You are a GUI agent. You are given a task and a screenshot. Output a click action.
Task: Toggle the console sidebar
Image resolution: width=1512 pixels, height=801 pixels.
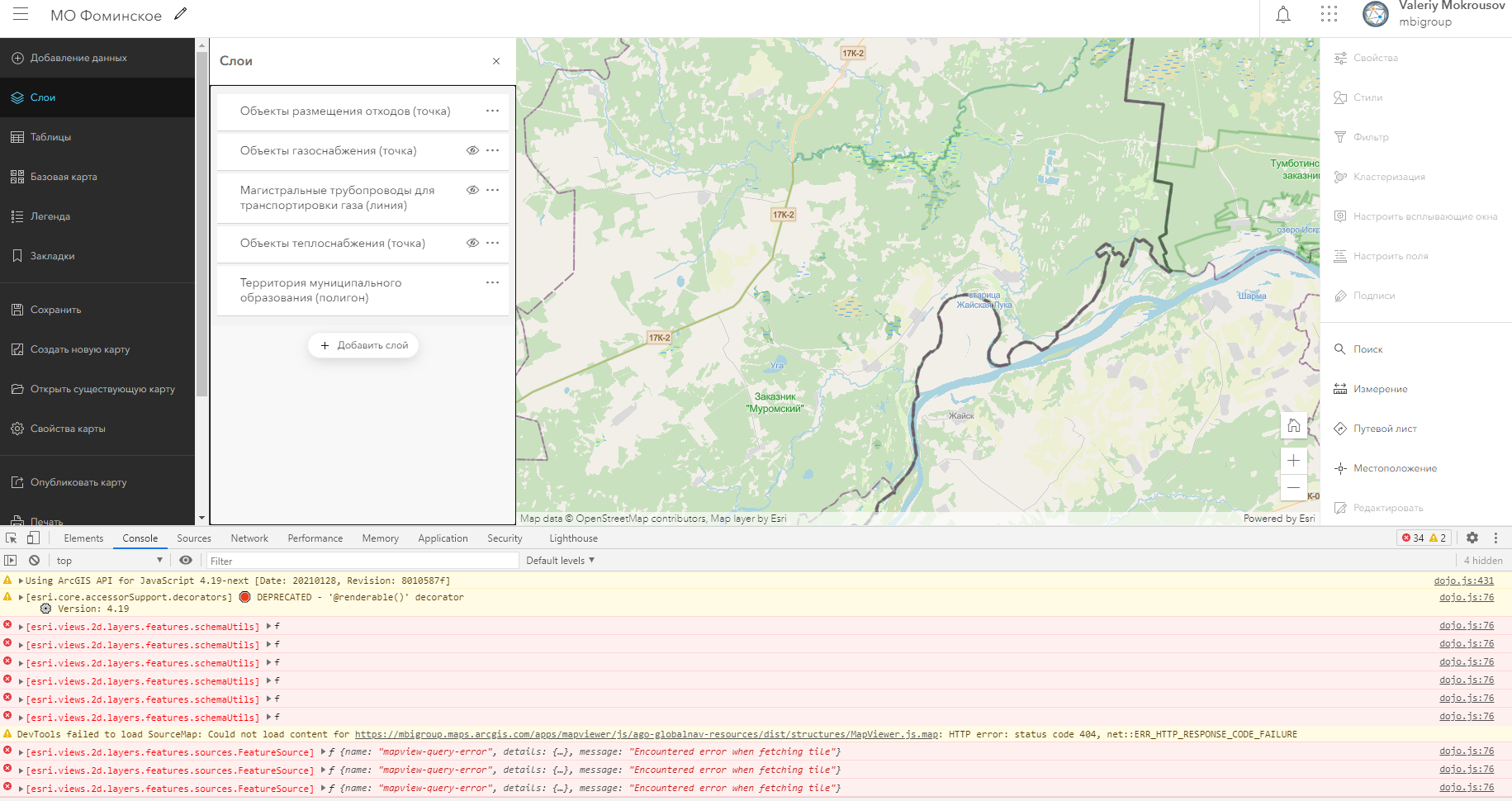pyautogui.click(x=11, y=560)
